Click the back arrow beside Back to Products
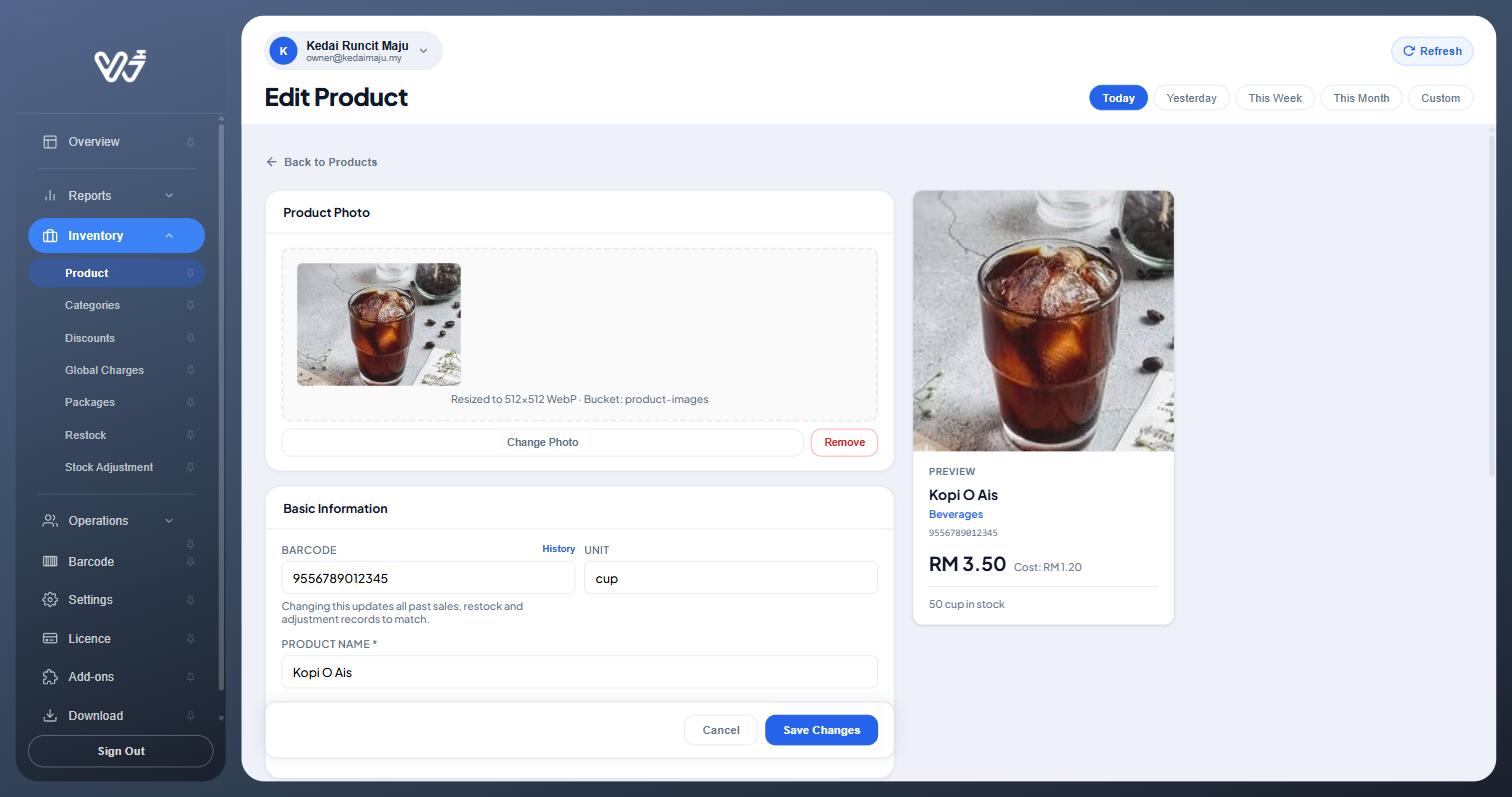The width and height of the screenshot is (1512, 797). tap(271, 162)
